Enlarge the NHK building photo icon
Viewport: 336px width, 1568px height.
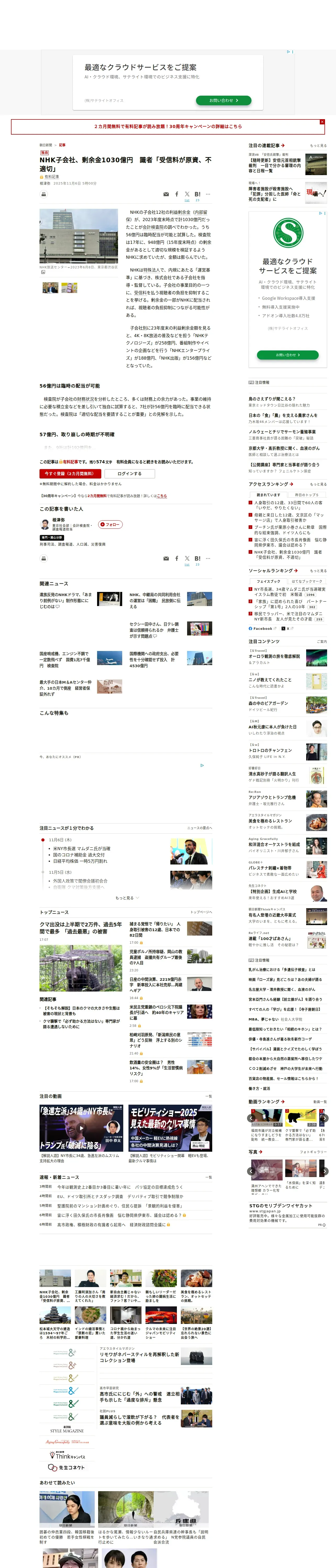pos(43,272)
